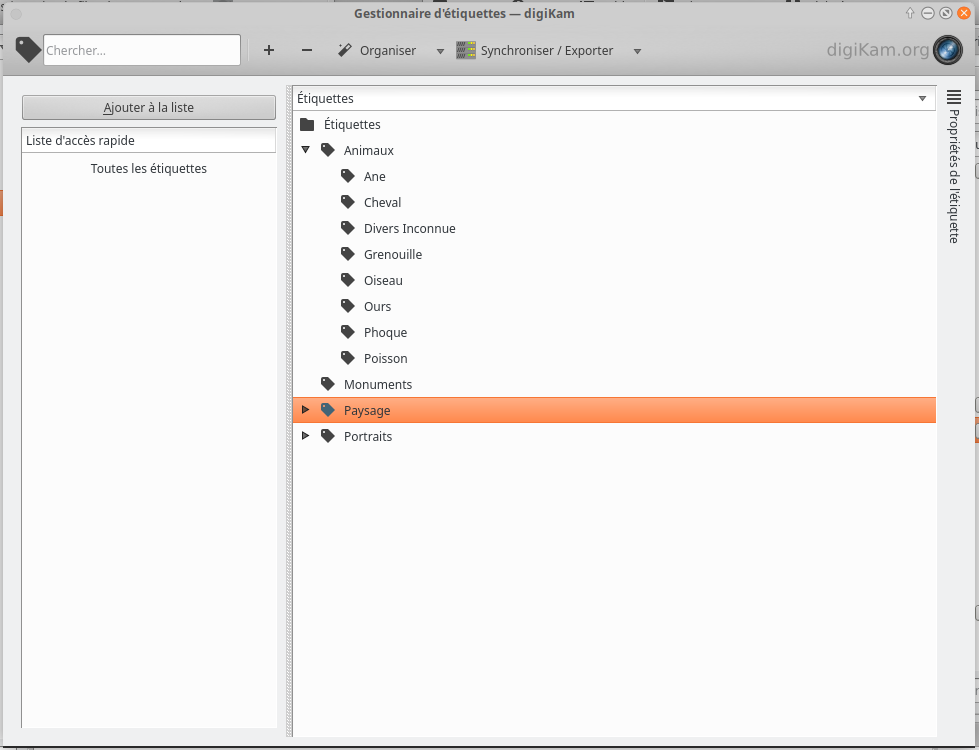Select the Monuments tag
This screenshot has height=750, width=979.
(378, 385)
